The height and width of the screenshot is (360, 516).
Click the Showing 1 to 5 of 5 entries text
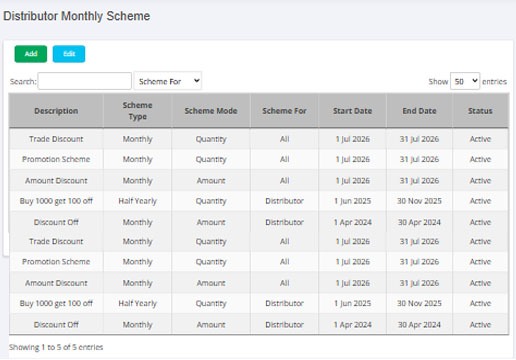[x=56, y=347]
